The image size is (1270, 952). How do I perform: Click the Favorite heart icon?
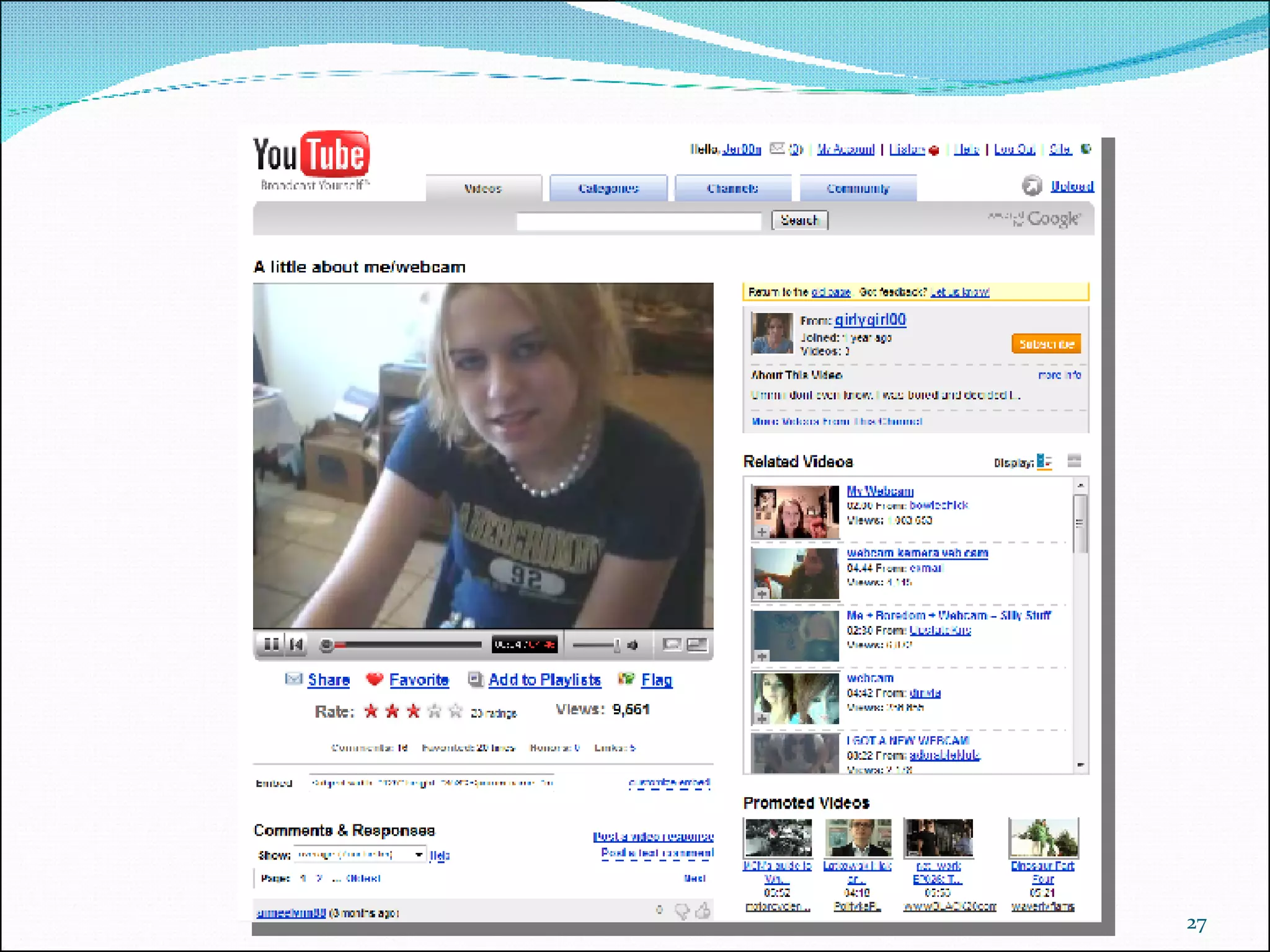[x=375, y=679]
